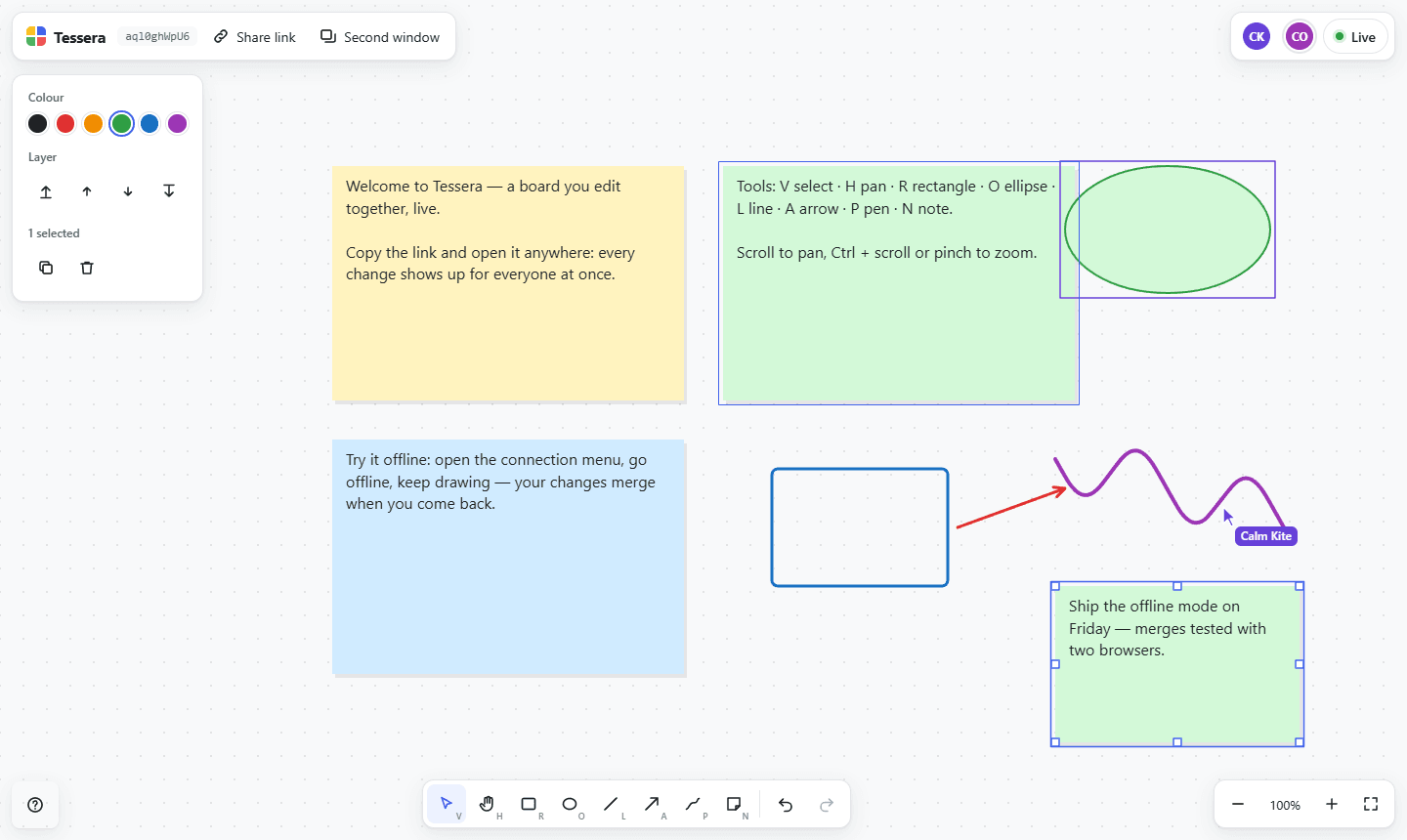Bring selection to front layer
This screenshot has width=1407, height=840.
(x=46, y=191)
